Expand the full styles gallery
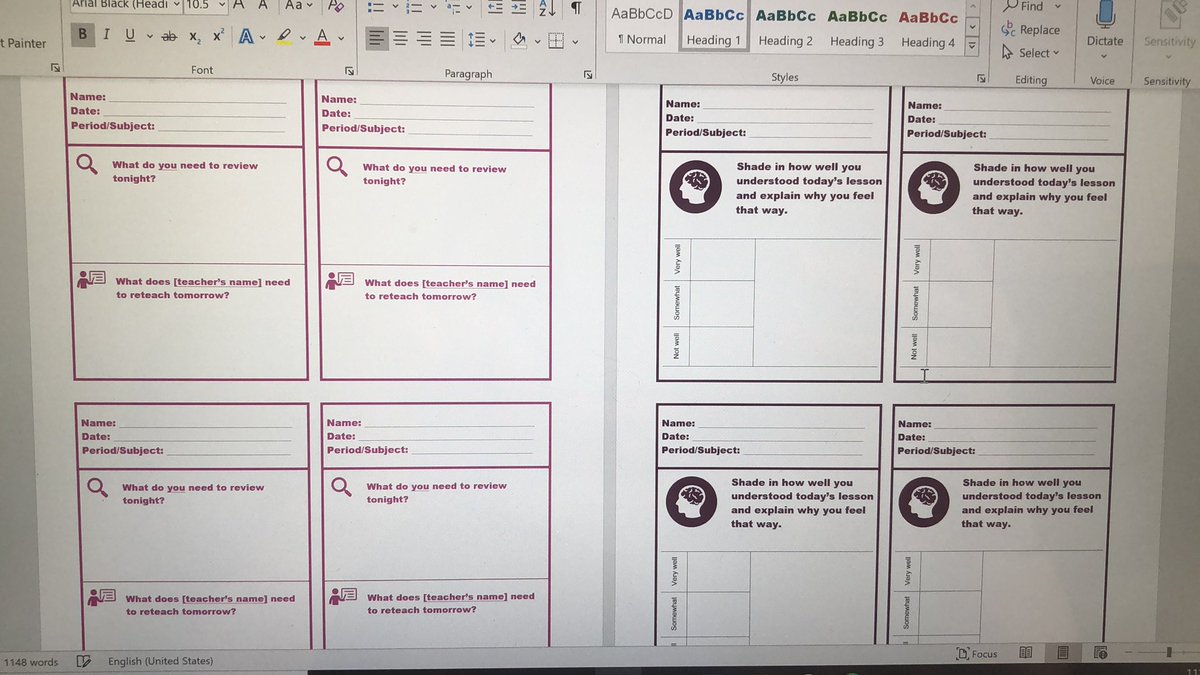Screen dimensions: 1200x675 click(971, 45)
